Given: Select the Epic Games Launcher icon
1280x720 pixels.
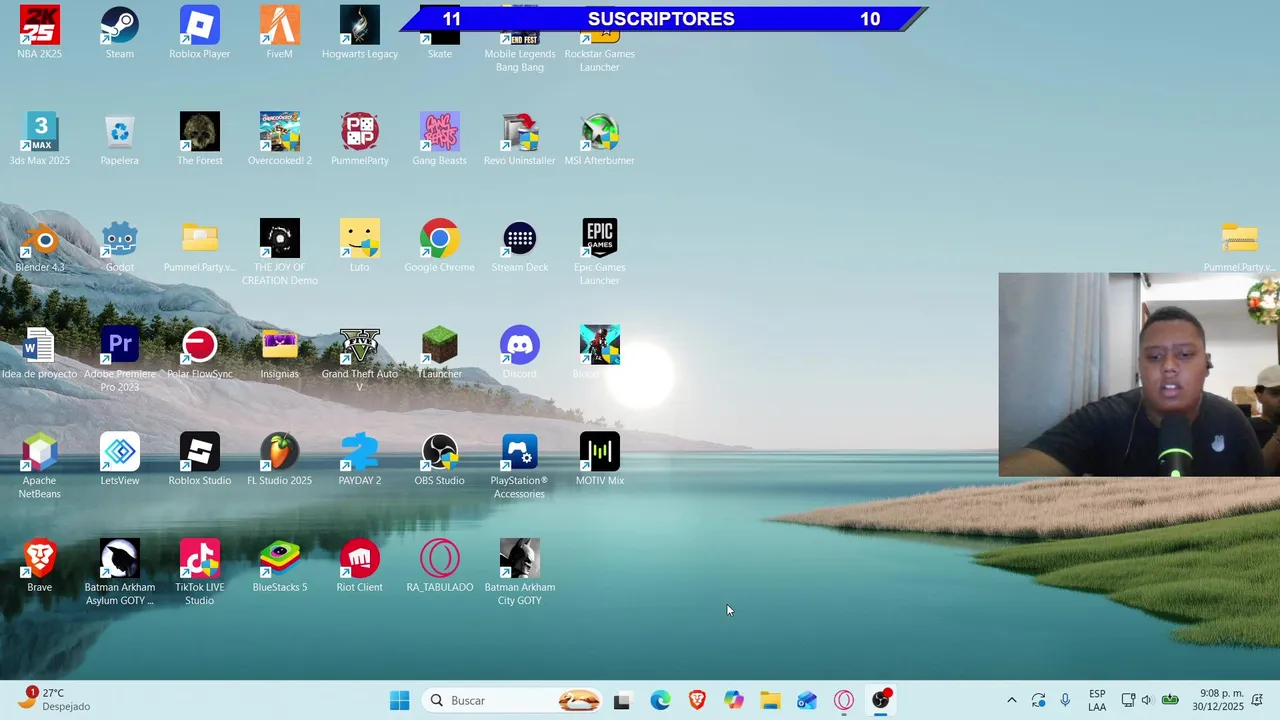Looking at the screenshot, I should tap(600, 239).
